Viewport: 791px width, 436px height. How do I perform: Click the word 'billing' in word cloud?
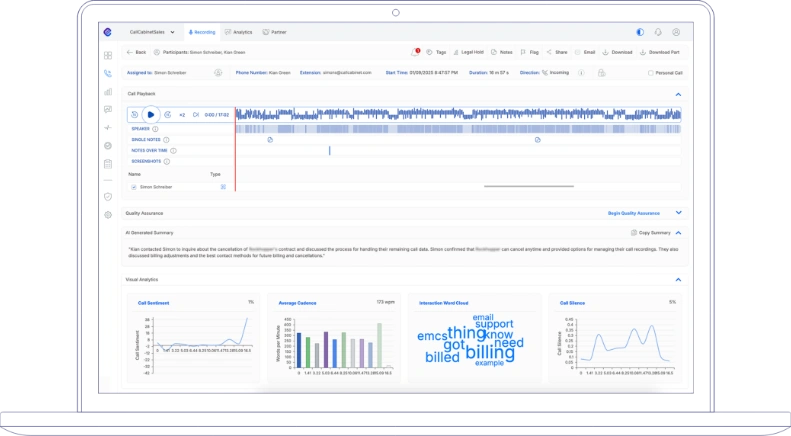click(490, 352)
